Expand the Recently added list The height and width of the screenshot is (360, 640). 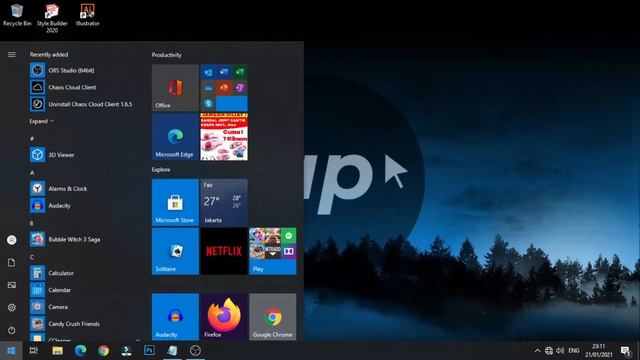pos(41,121)
